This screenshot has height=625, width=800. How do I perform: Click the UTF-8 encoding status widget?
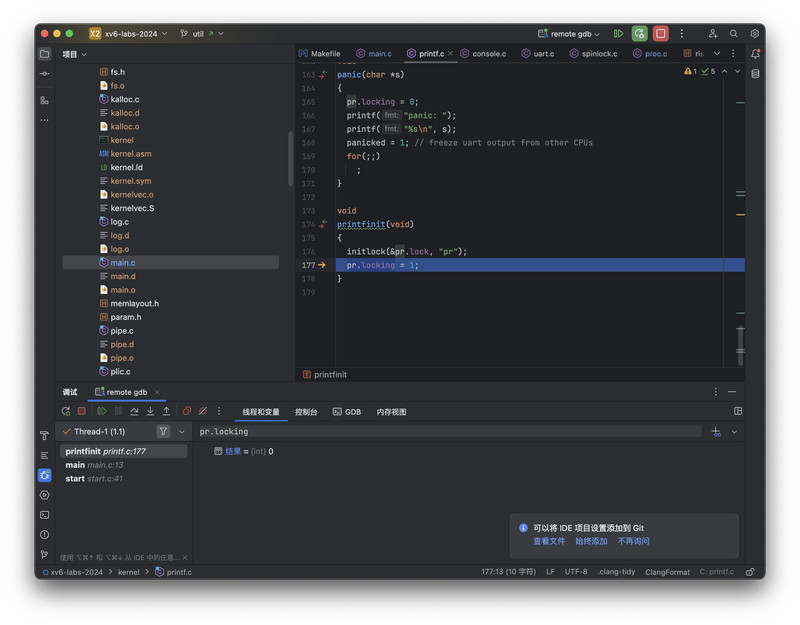point(576,572)
